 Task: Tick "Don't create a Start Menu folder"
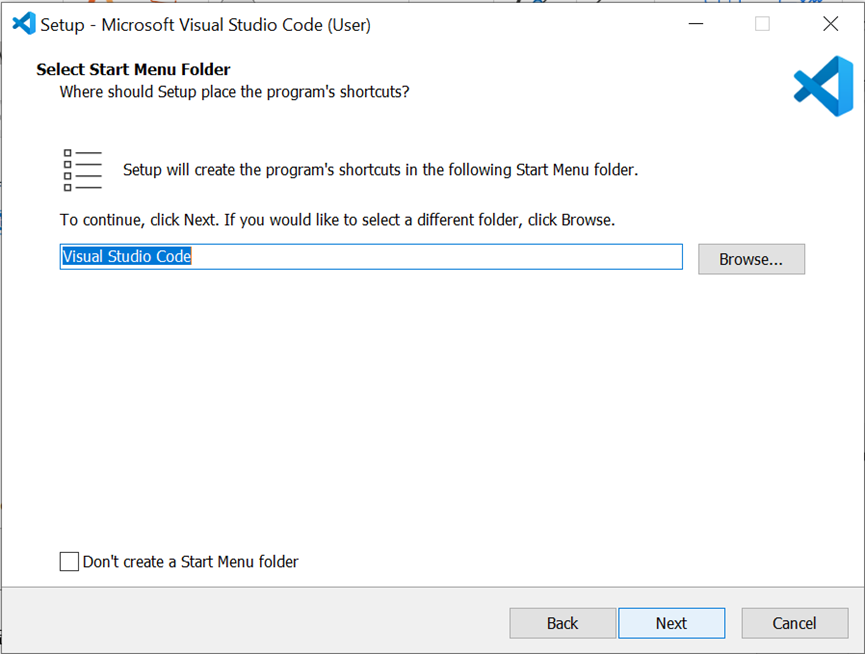(69, 561)
